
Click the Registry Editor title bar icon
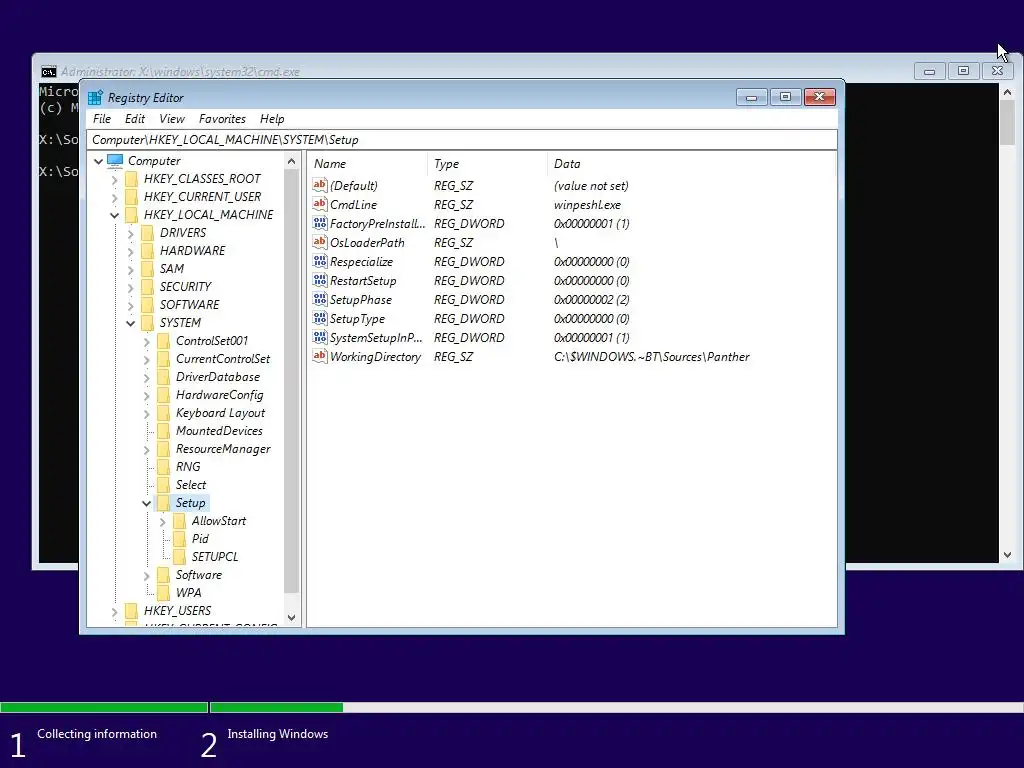pos(95,98)
